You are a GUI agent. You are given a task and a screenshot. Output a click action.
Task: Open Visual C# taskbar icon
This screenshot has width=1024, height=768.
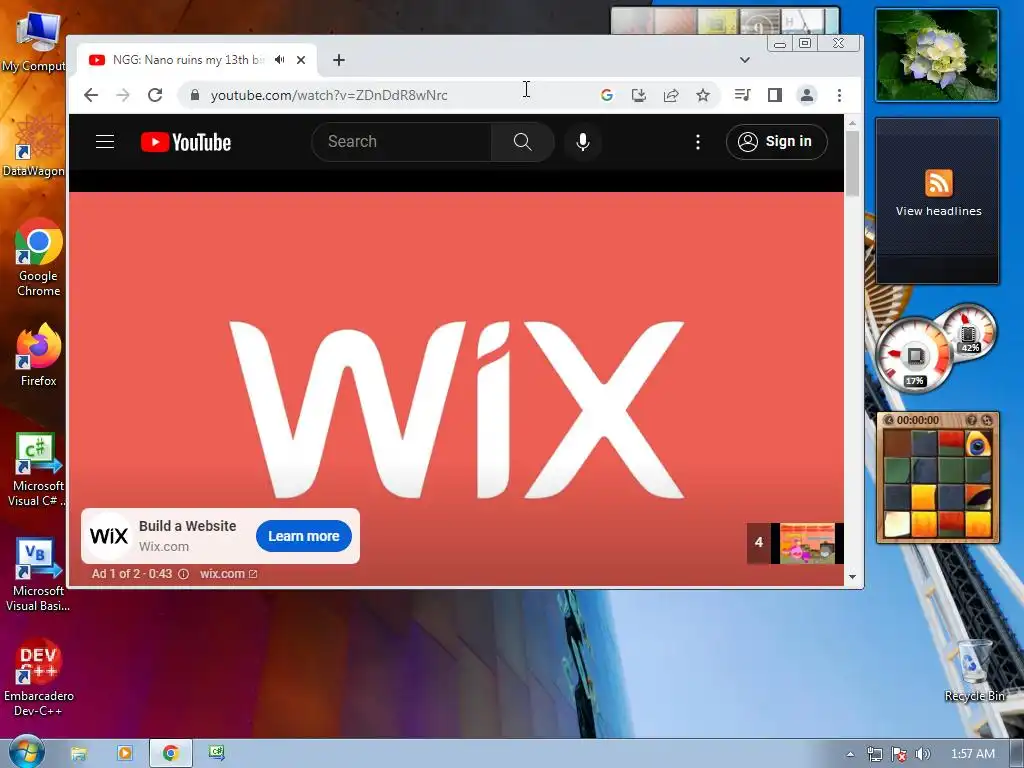point(217,754)
